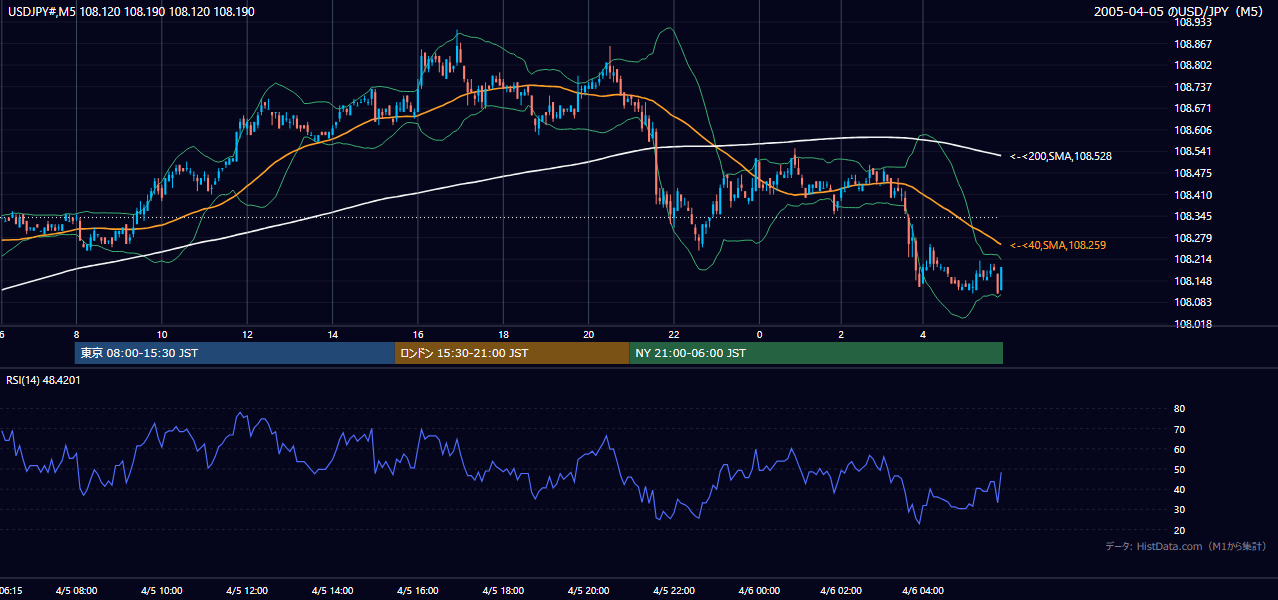This screenshot has height=600, width=1278.
Task: Click RSI scale value 60
Action: 1179,449
